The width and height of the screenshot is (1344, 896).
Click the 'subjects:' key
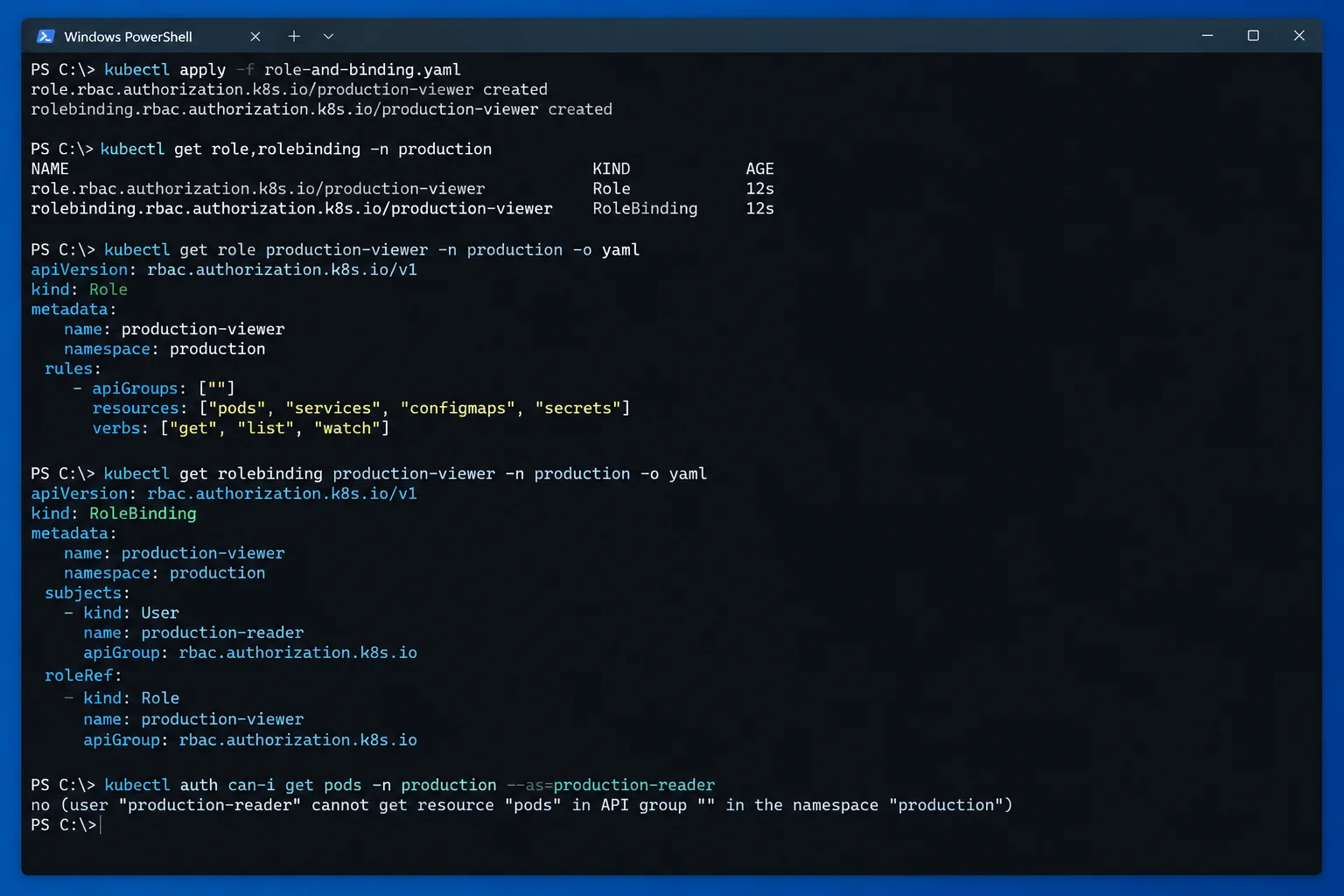[x=87, y=592]
